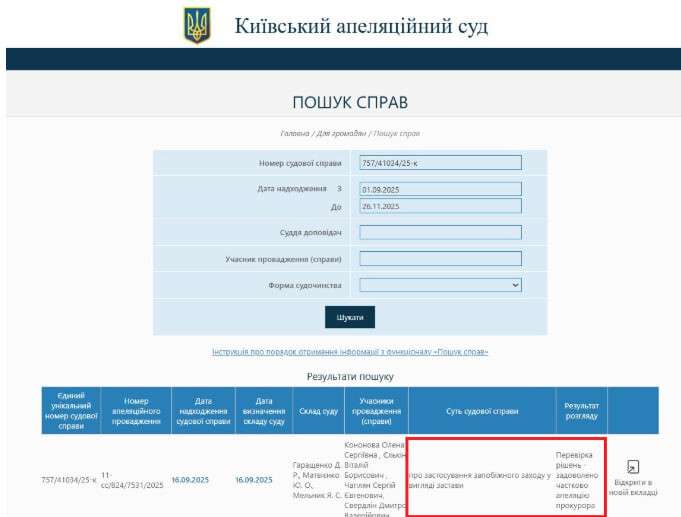The width and height of the screenshot is (681, 517).
Task: Click the Результат розгляду column header
Action: click(581, 410)
